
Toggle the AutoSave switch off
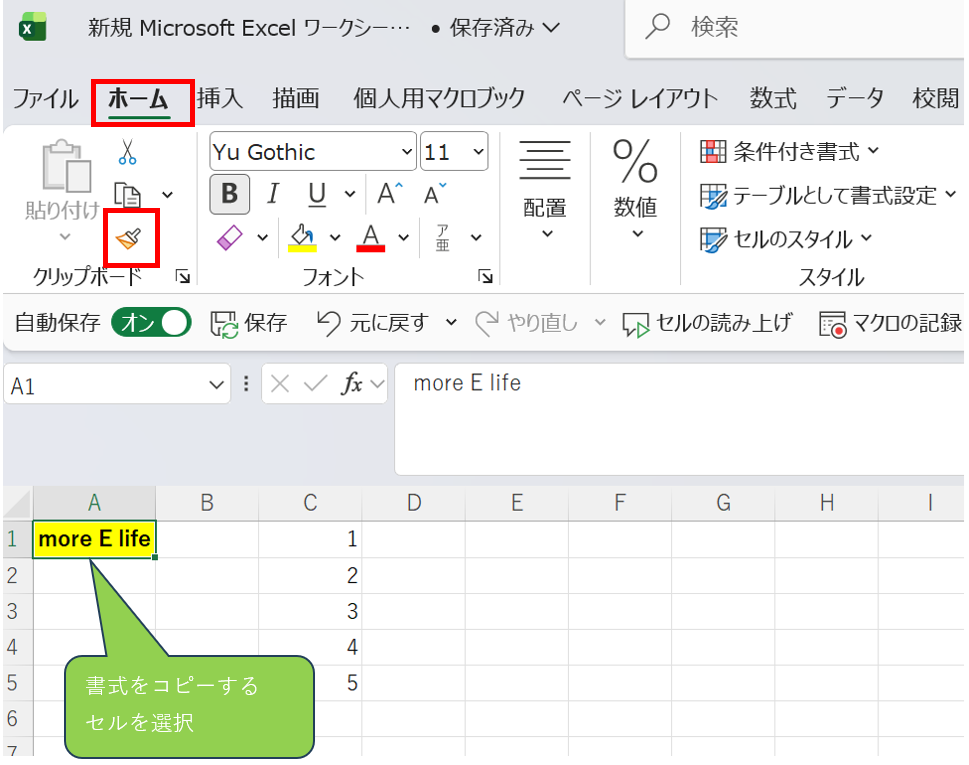(151, 322)
